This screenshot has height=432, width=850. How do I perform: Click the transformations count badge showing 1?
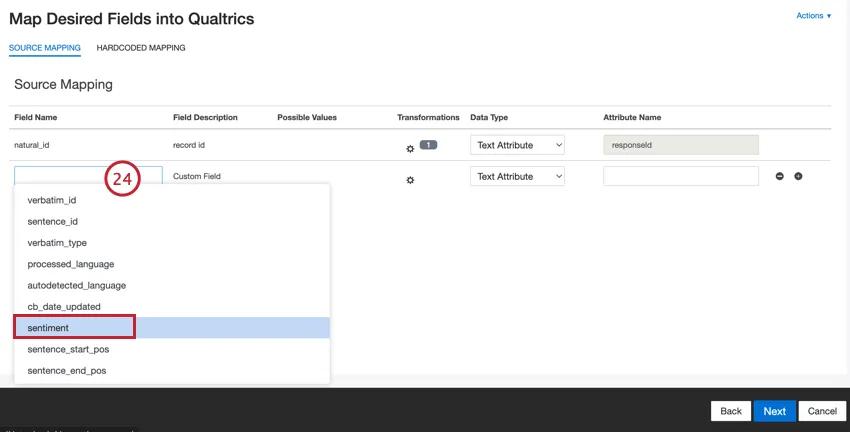coord(428,145)
